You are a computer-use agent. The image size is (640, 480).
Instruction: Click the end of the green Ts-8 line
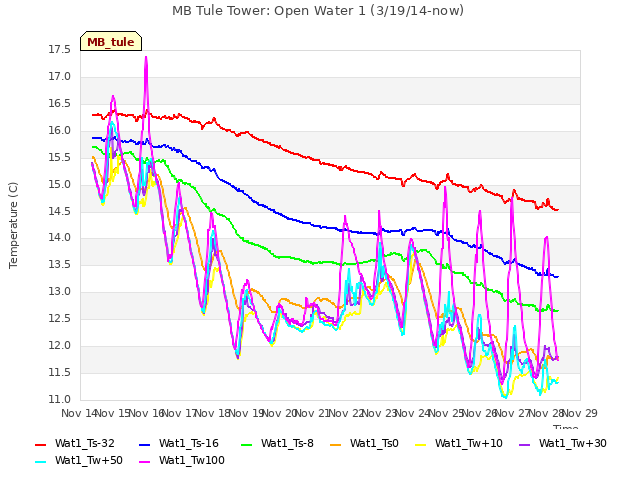click(x=558, y=311)
